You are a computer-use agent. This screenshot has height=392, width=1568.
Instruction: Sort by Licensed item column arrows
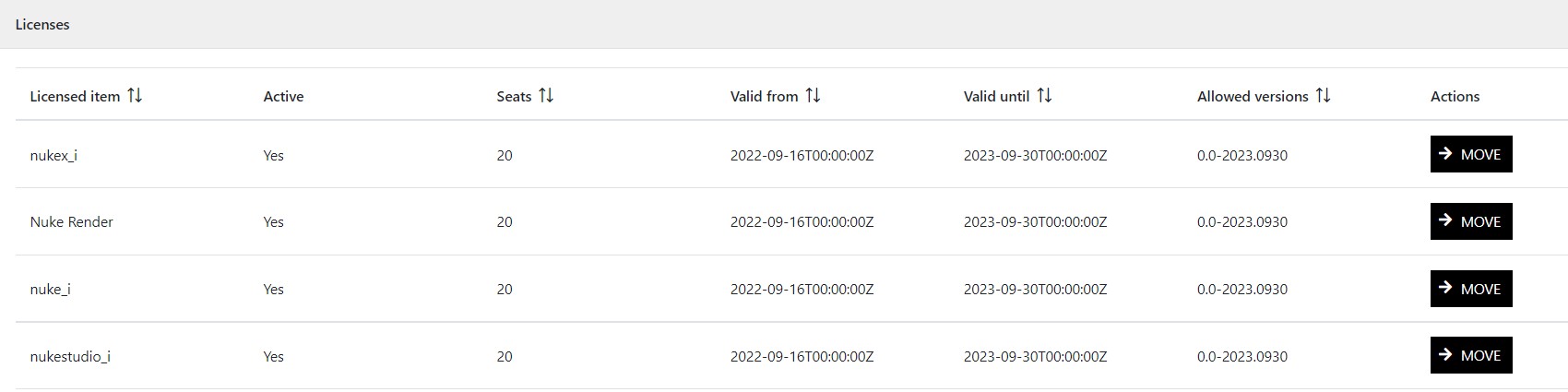click(x=135, y=96)
